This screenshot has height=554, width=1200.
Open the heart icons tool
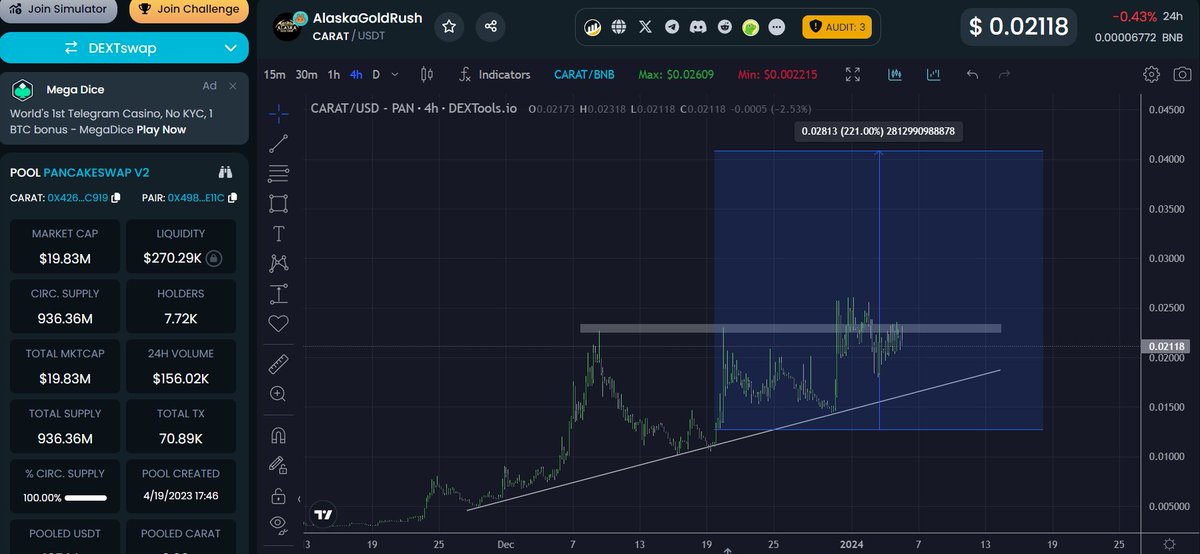click(279, 324)
